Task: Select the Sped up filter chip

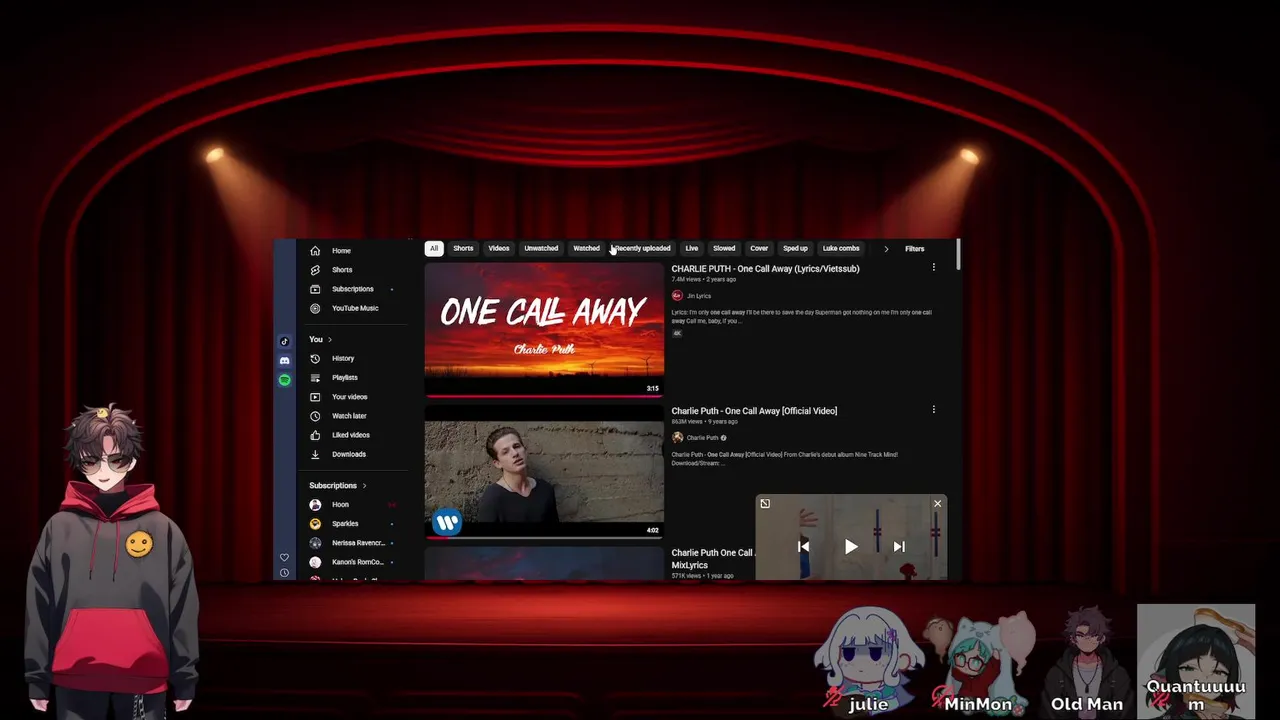Action: 795,249
